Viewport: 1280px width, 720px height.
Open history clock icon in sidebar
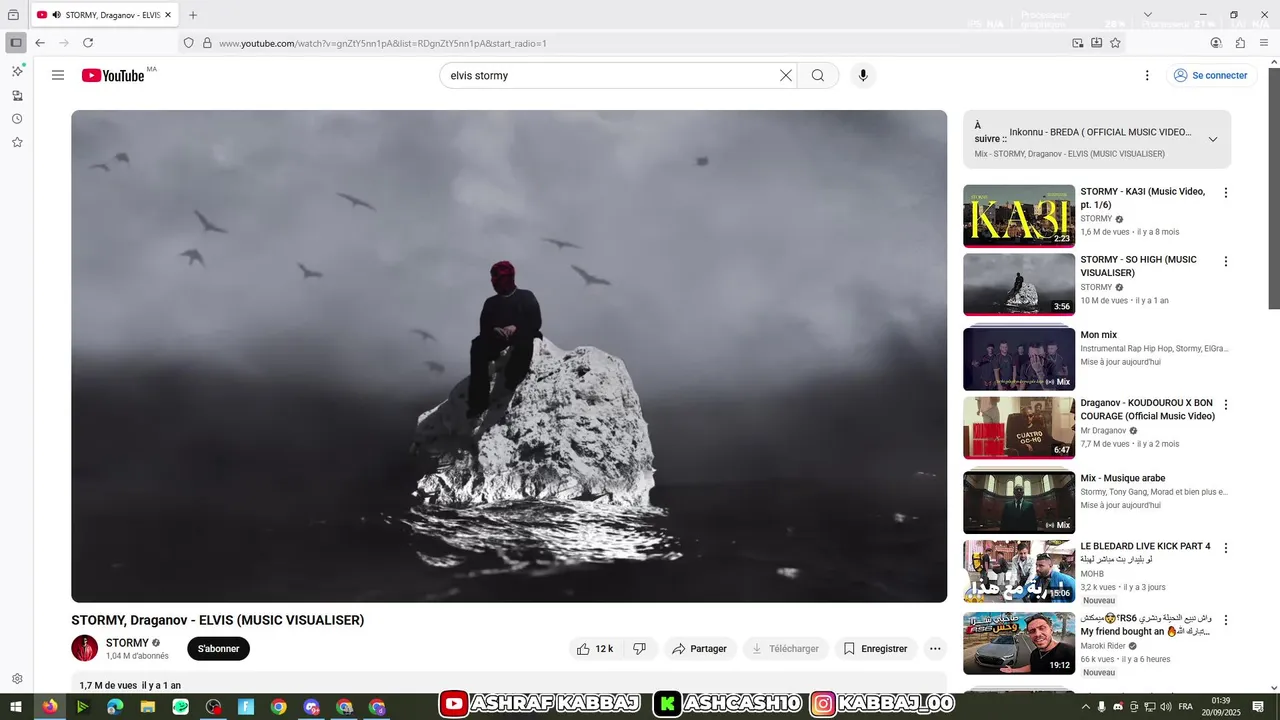point(17,119)
